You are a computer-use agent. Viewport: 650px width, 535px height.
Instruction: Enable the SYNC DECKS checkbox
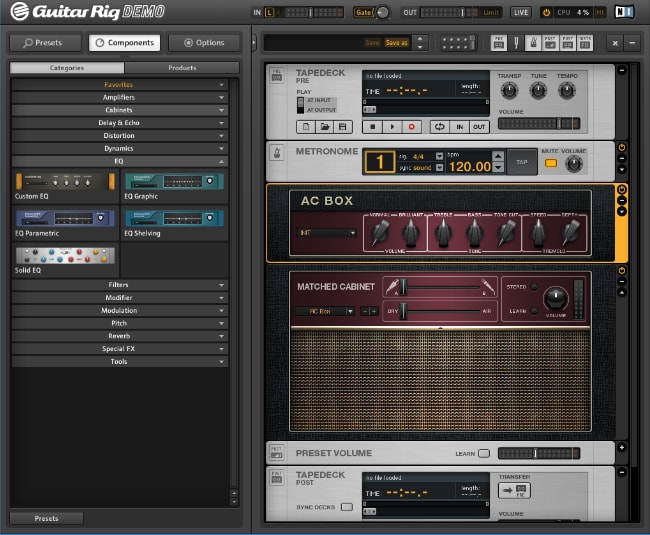(347, 507)
